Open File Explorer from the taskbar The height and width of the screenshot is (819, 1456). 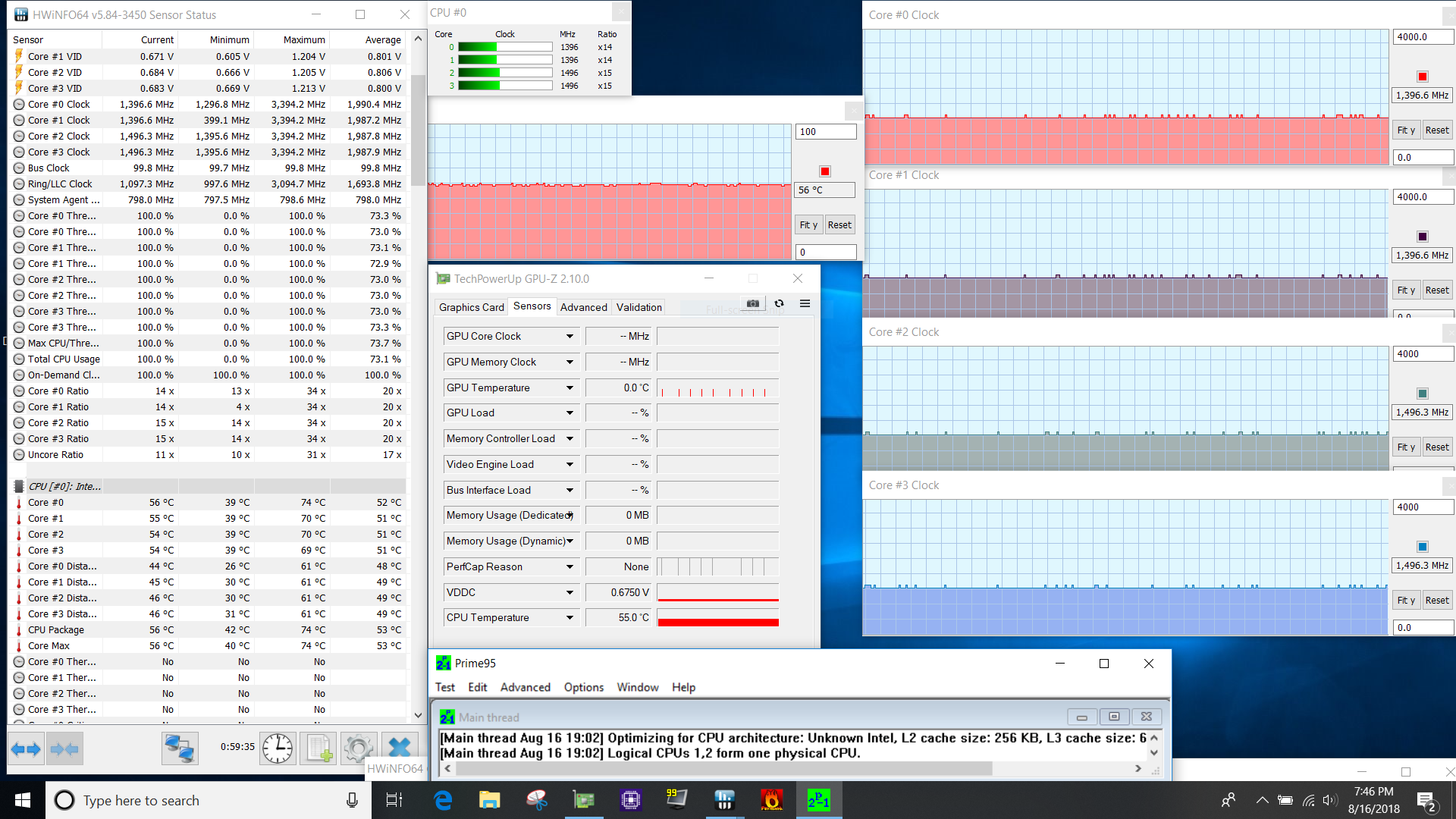[x=490, y=800]
